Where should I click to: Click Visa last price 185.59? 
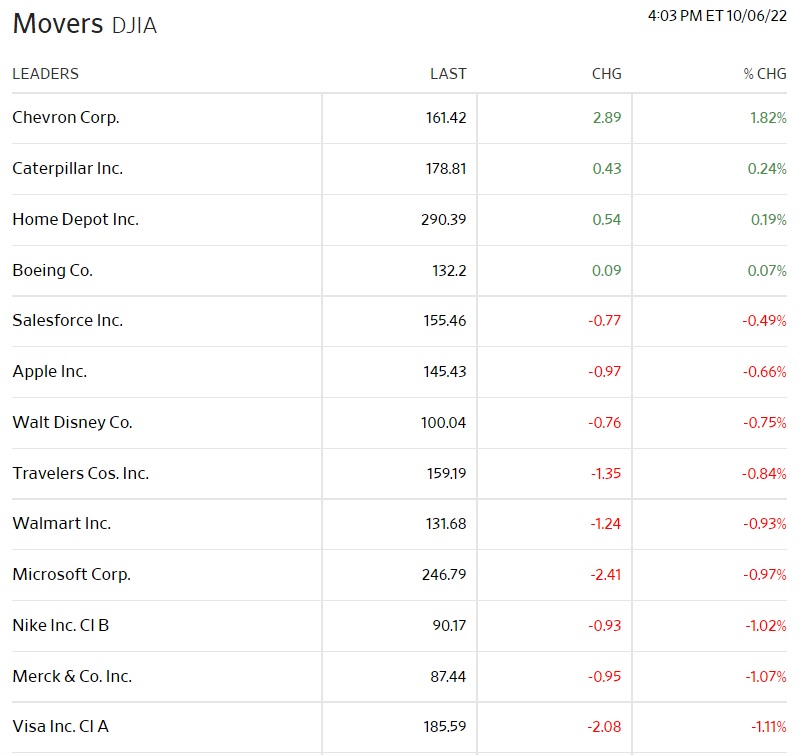(x=445, y=726)
